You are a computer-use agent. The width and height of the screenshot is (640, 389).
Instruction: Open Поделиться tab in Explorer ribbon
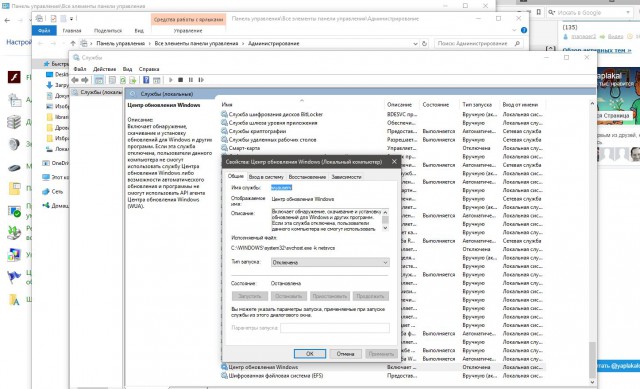tap(108, 31)
